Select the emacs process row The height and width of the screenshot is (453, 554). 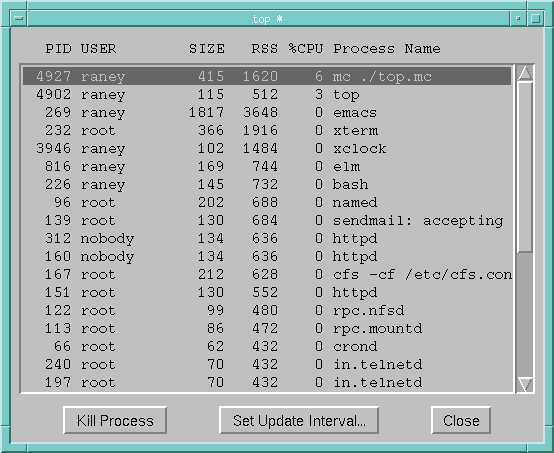point(267,112)
